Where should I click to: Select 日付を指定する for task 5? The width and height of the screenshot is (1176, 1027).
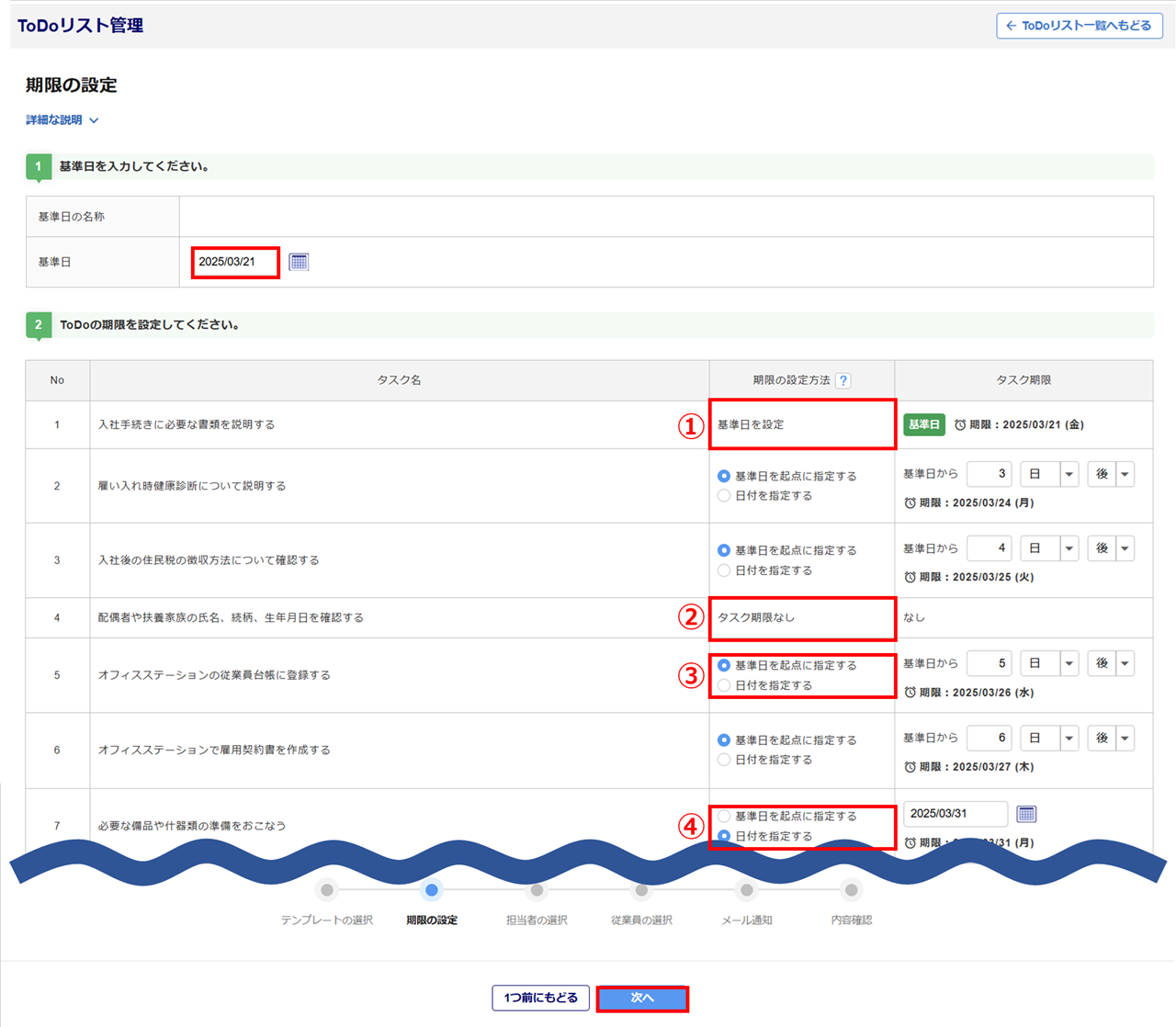point(724,685)
